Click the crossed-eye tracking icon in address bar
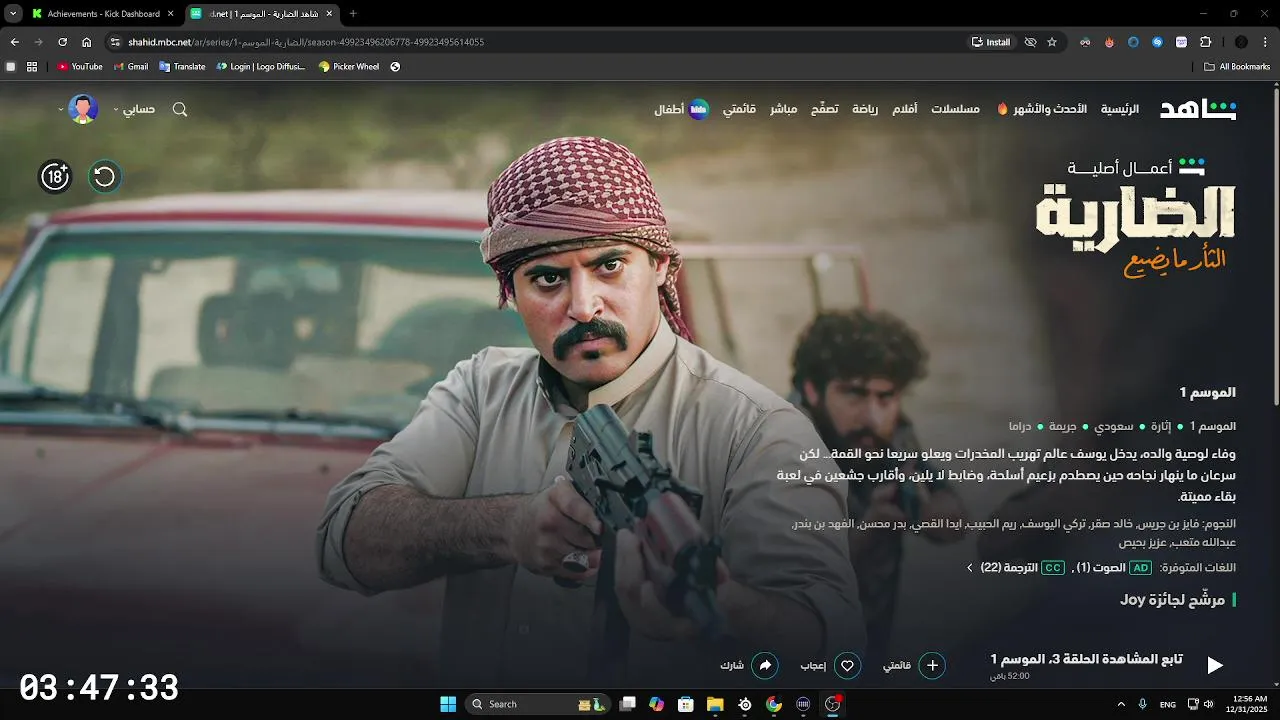The image size is (1280, 720). [1030, 42]
